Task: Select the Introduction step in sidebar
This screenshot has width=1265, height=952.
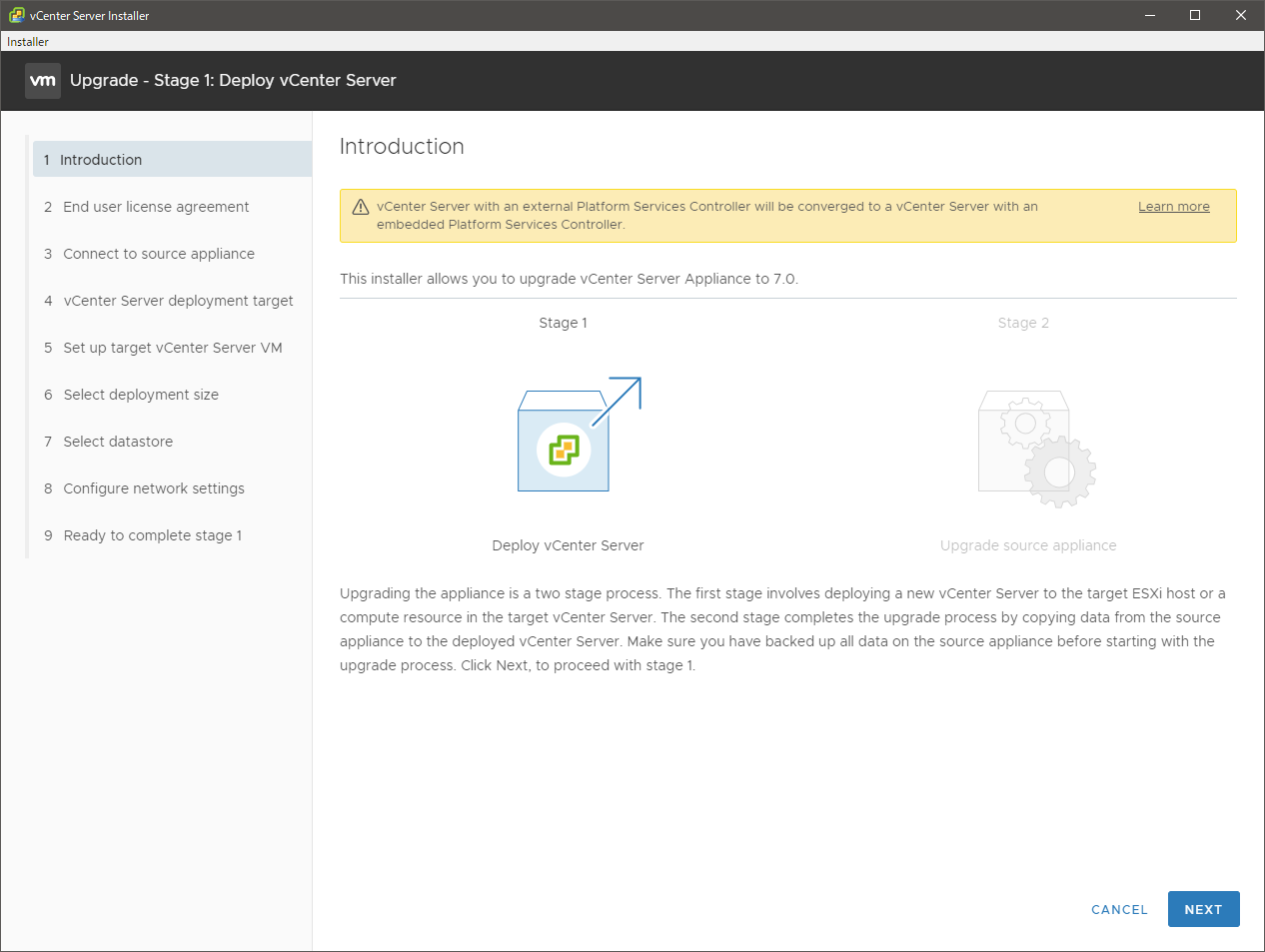Action: (101, 160)
